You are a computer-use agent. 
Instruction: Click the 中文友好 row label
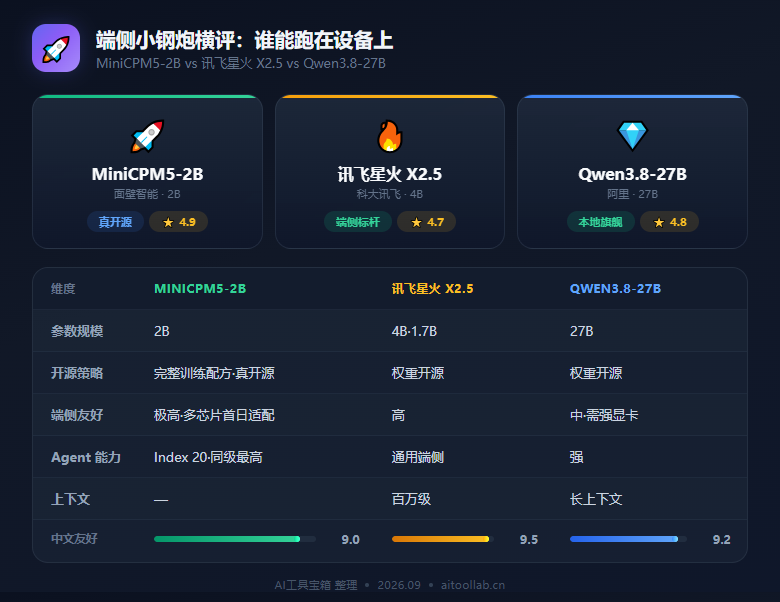click(x=74, y=539)
